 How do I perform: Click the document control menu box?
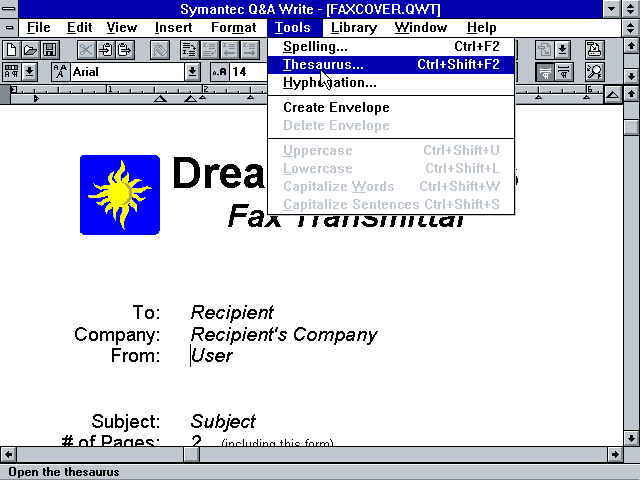[9, 28]
